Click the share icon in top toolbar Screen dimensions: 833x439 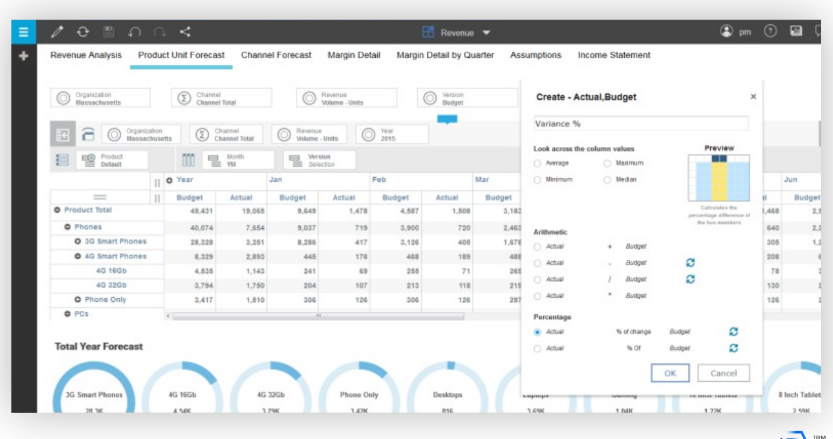point(185,32)
